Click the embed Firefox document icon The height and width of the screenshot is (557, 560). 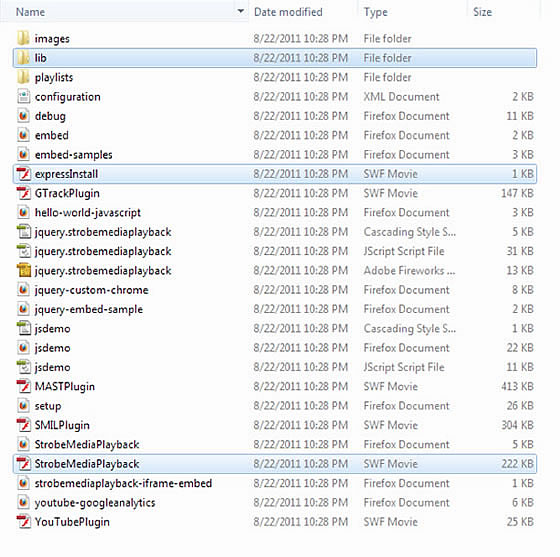[24, 135]
